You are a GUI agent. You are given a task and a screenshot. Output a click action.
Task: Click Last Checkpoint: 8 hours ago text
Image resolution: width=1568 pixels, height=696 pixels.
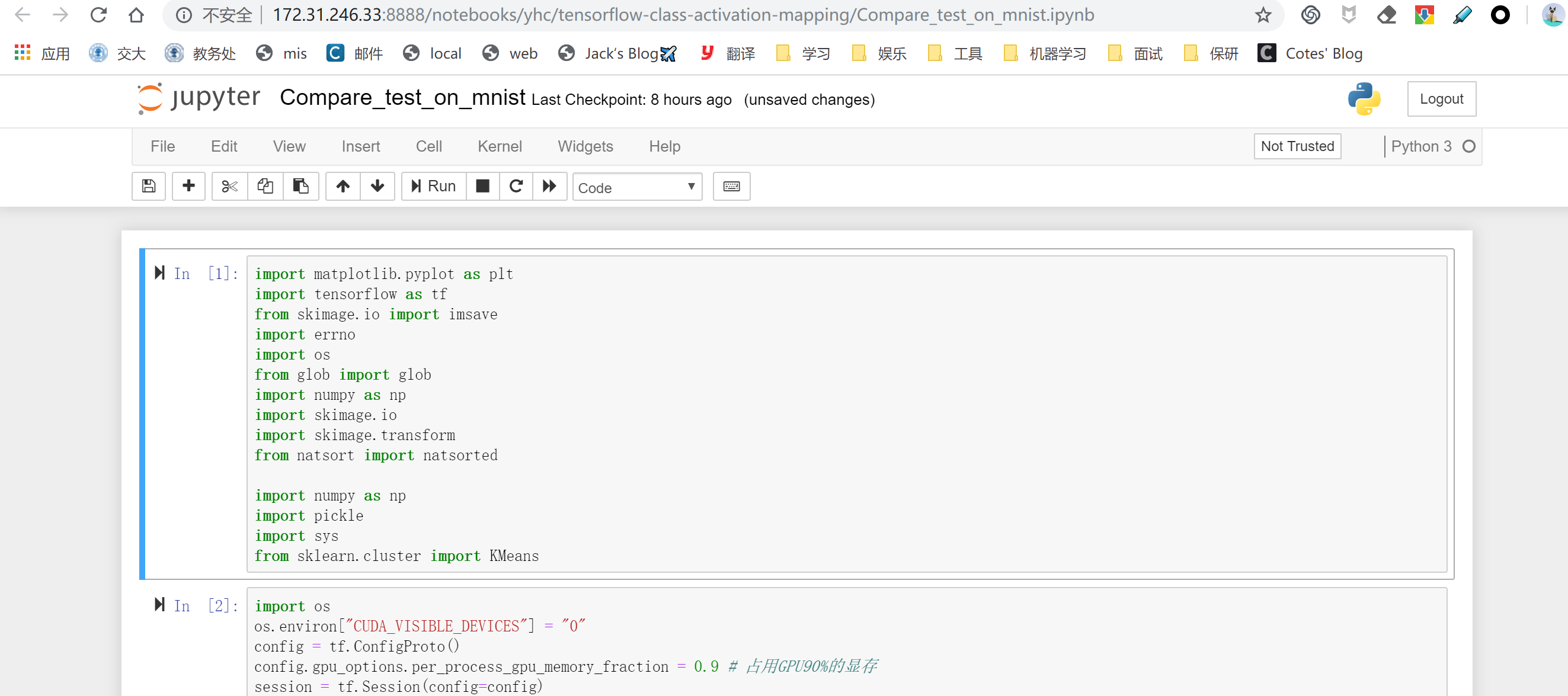(631, 99)
